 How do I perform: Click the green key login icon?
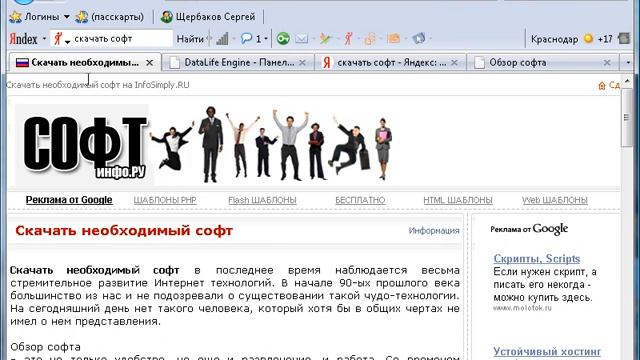tap(283, 39)
